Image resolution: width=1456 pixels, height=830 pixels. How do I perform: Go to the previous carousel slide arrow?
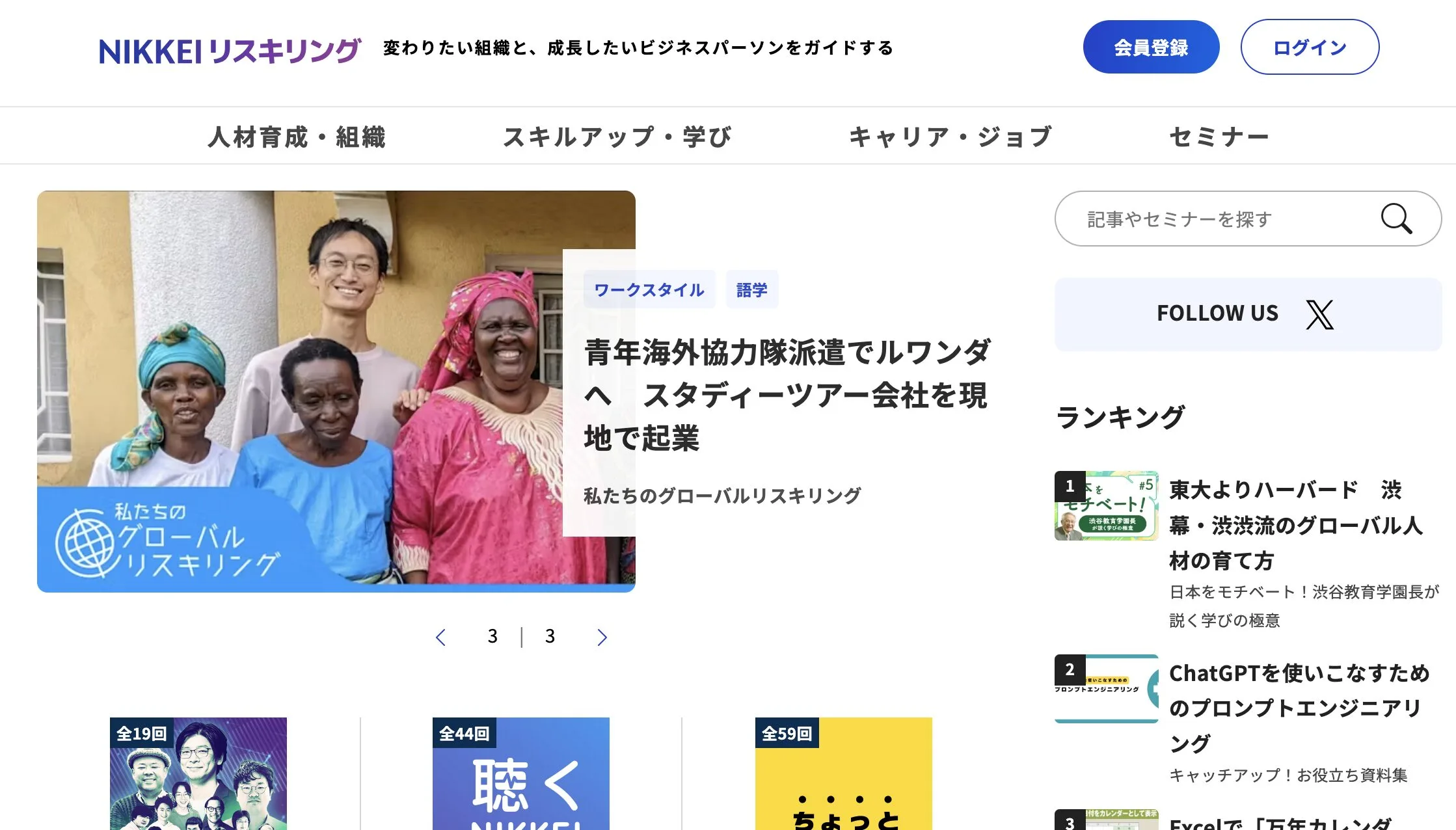(440, 637)
